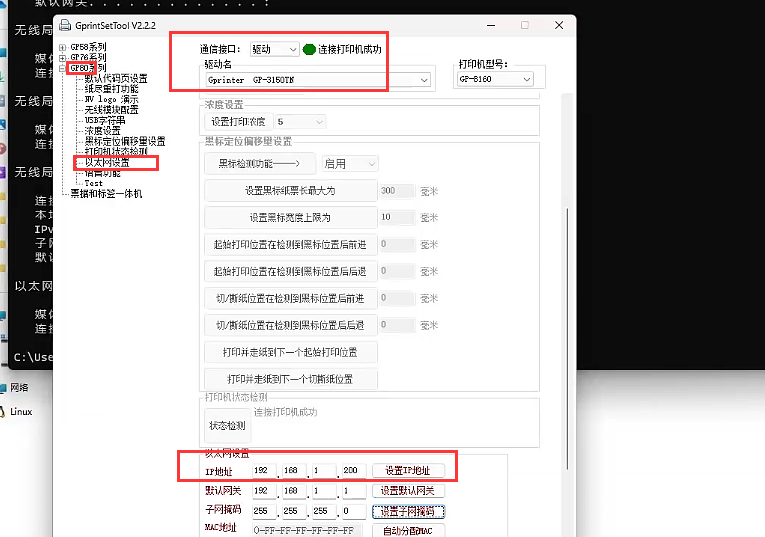Click the settings panel vertical scrollbar
This screenshot has height=537, width=765.
(567, 338)
